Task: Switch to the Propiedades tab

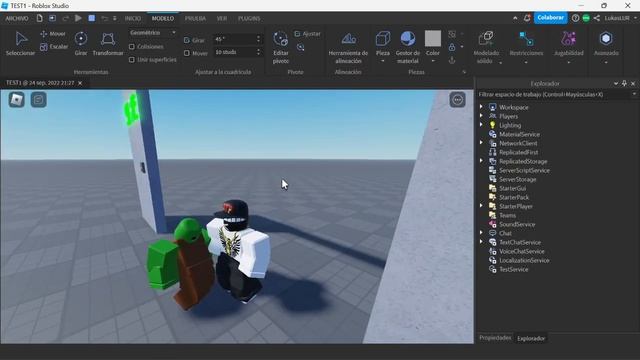Action: pyautogui.click(x=495, y=338)
